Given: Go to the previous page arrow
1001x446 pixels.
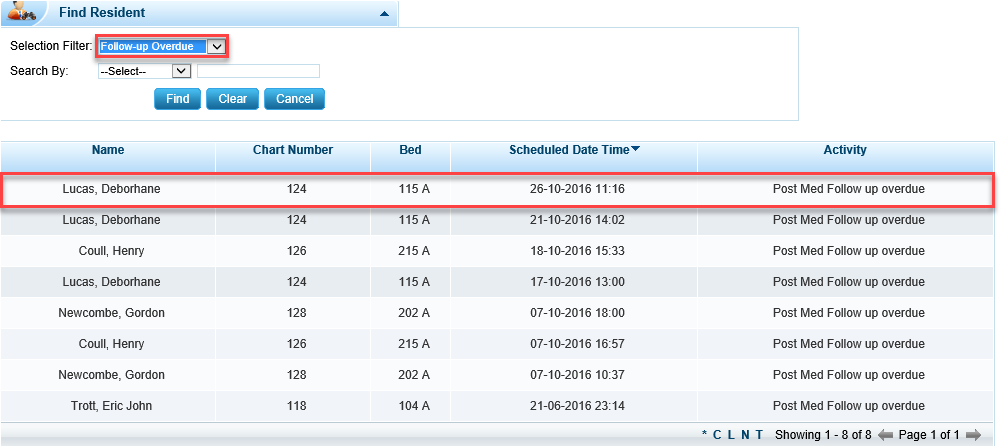Looking at the screenshot, I should click(885, 435).
